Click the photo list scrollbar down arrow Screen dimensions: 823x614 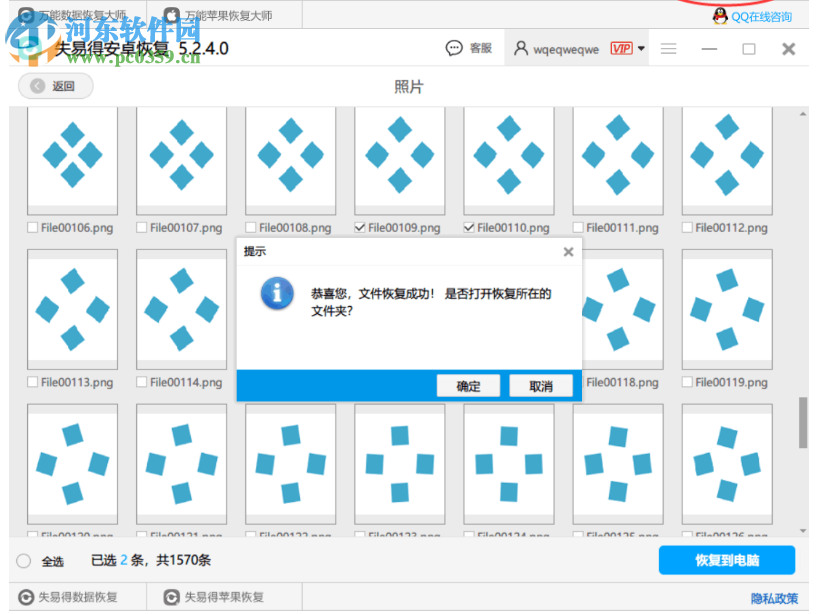click(803, 531)
